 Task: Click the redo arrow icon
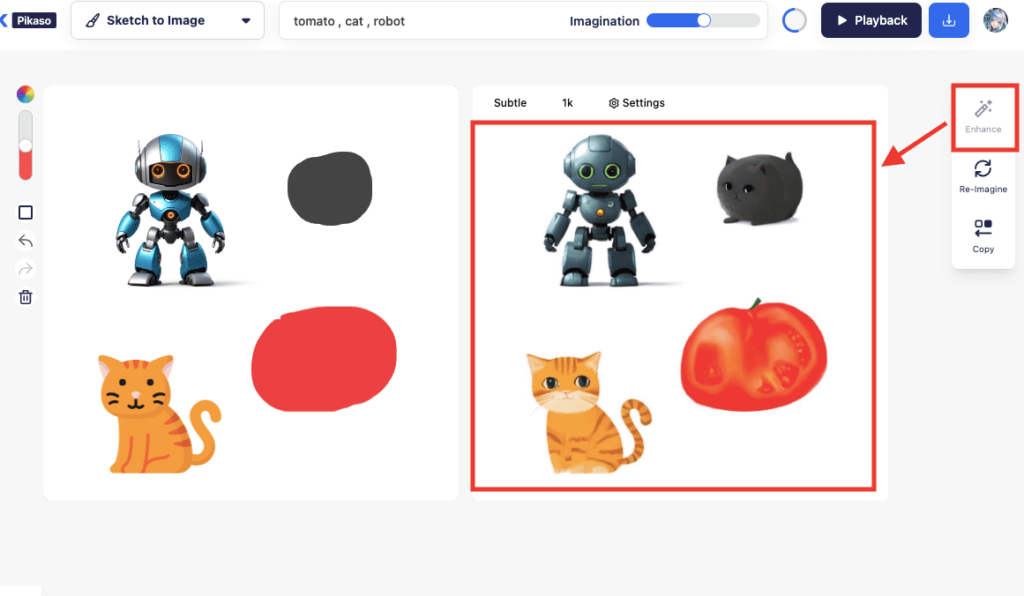[24, 268]
